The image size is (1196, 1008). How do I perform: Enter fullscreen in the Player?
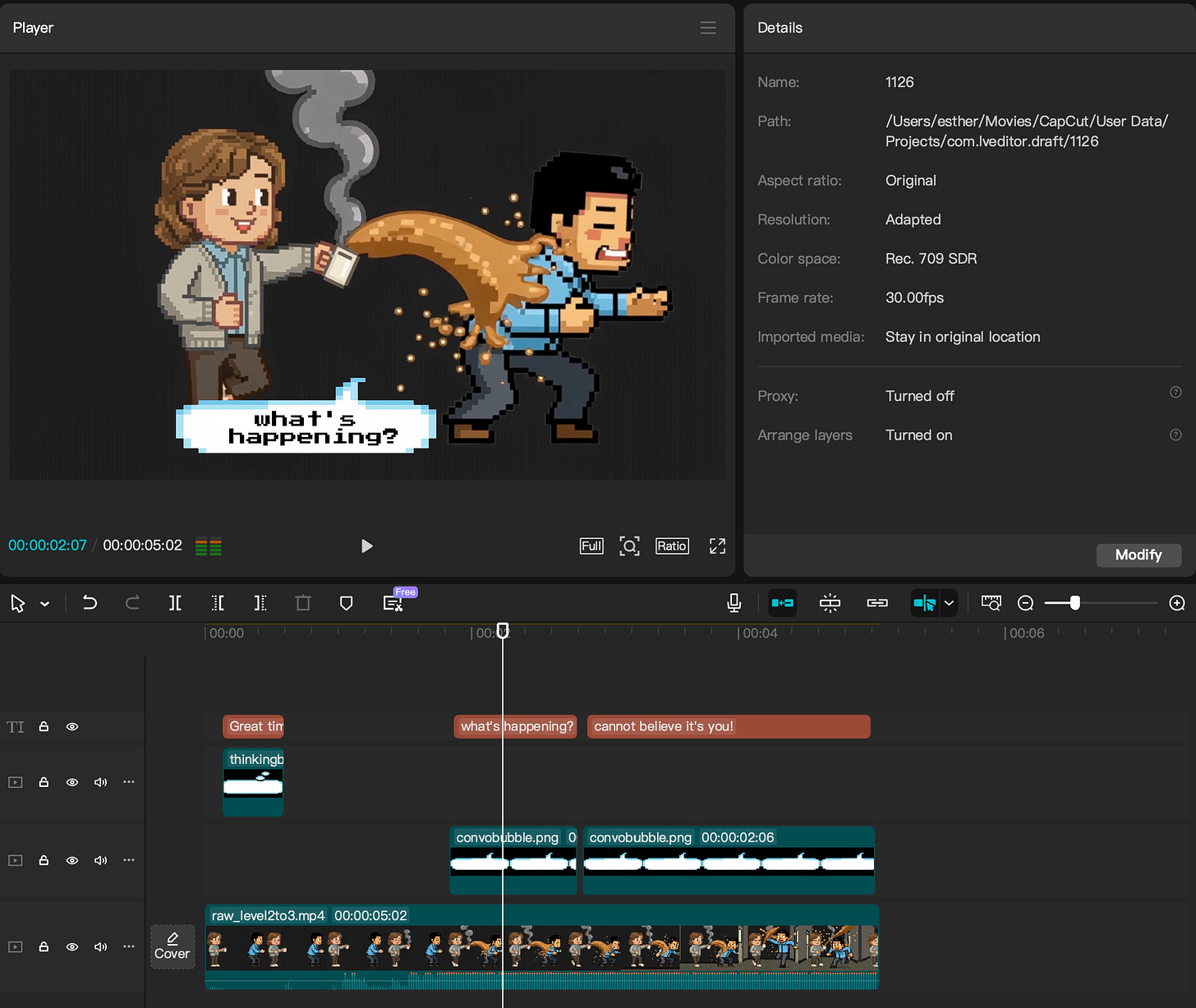tap(717, 546)
